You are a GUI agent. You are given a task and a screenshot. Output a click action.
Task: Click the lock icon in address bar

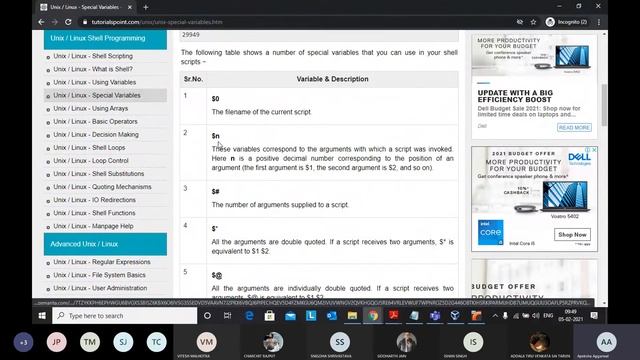(x=85, y=22)
